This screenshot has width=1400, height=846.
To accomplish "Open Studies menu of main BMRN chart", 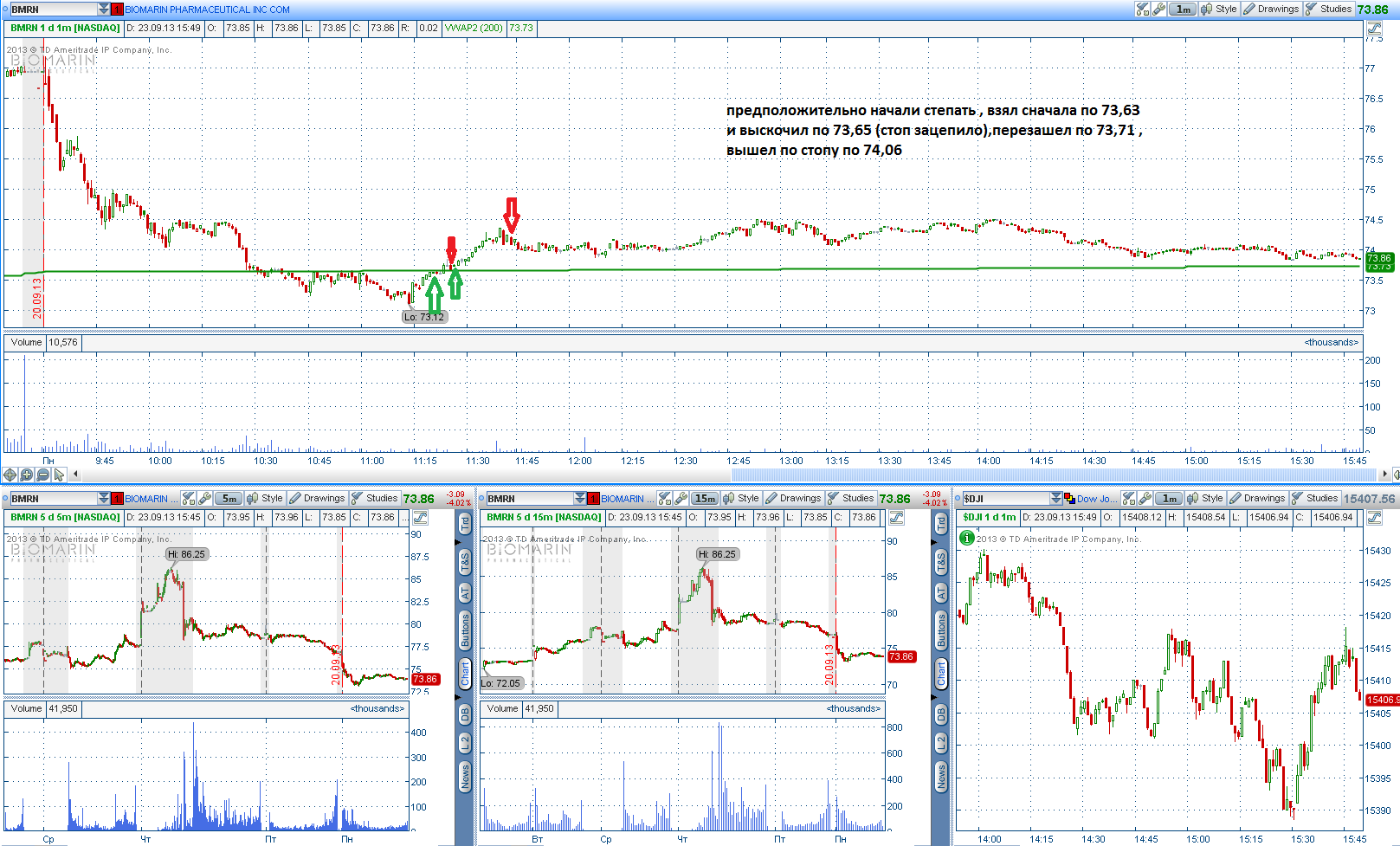I will coord(1329,9).
